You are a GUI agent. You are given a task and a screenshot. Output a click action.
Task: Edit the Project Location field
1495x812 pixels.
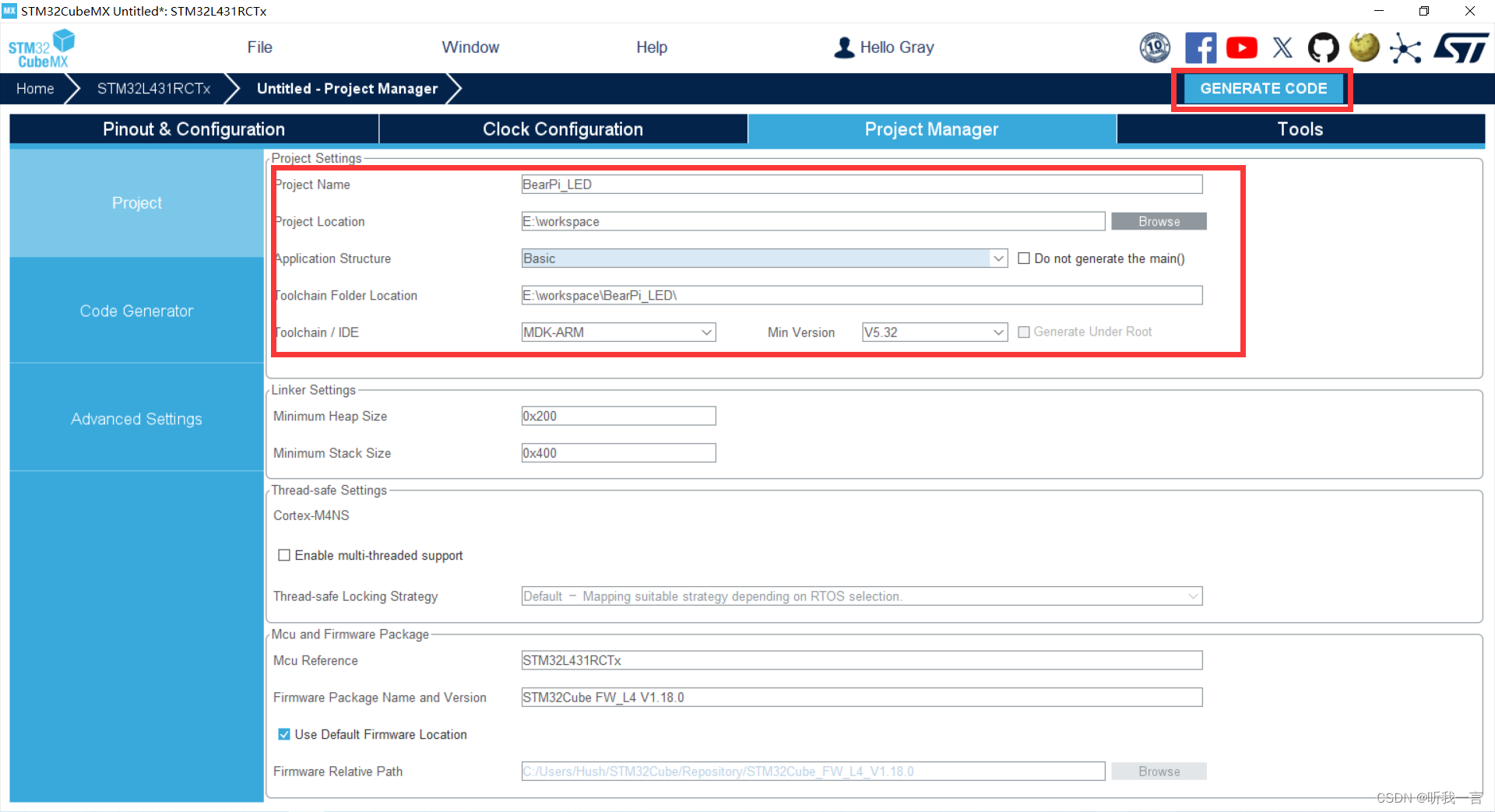pos(813,222)
